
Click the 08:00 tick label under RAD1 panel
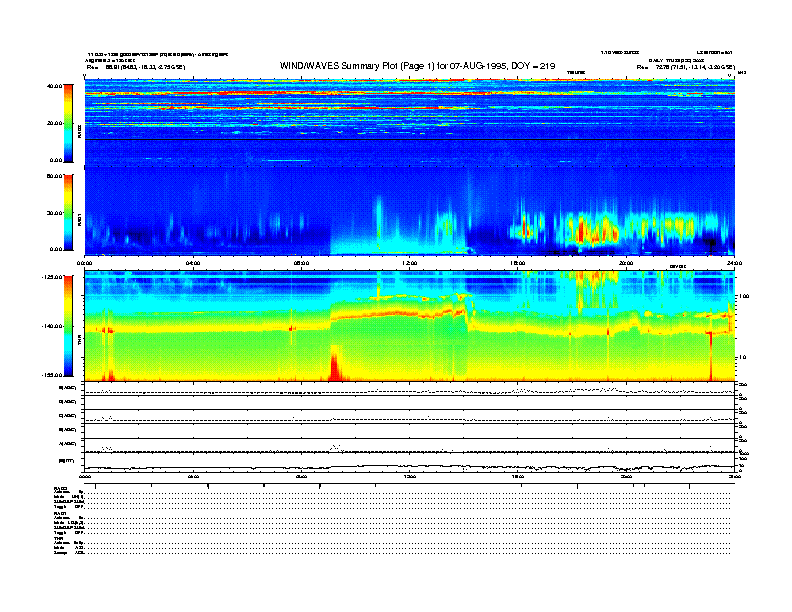point(302,263)
